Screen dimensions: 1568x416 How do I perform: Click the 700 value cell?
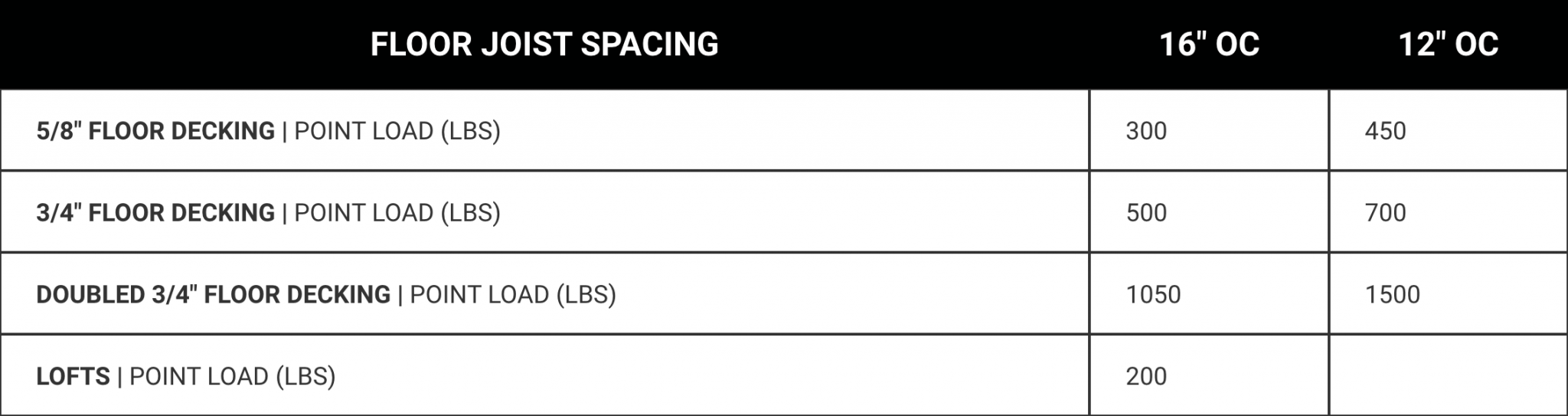1385,212
